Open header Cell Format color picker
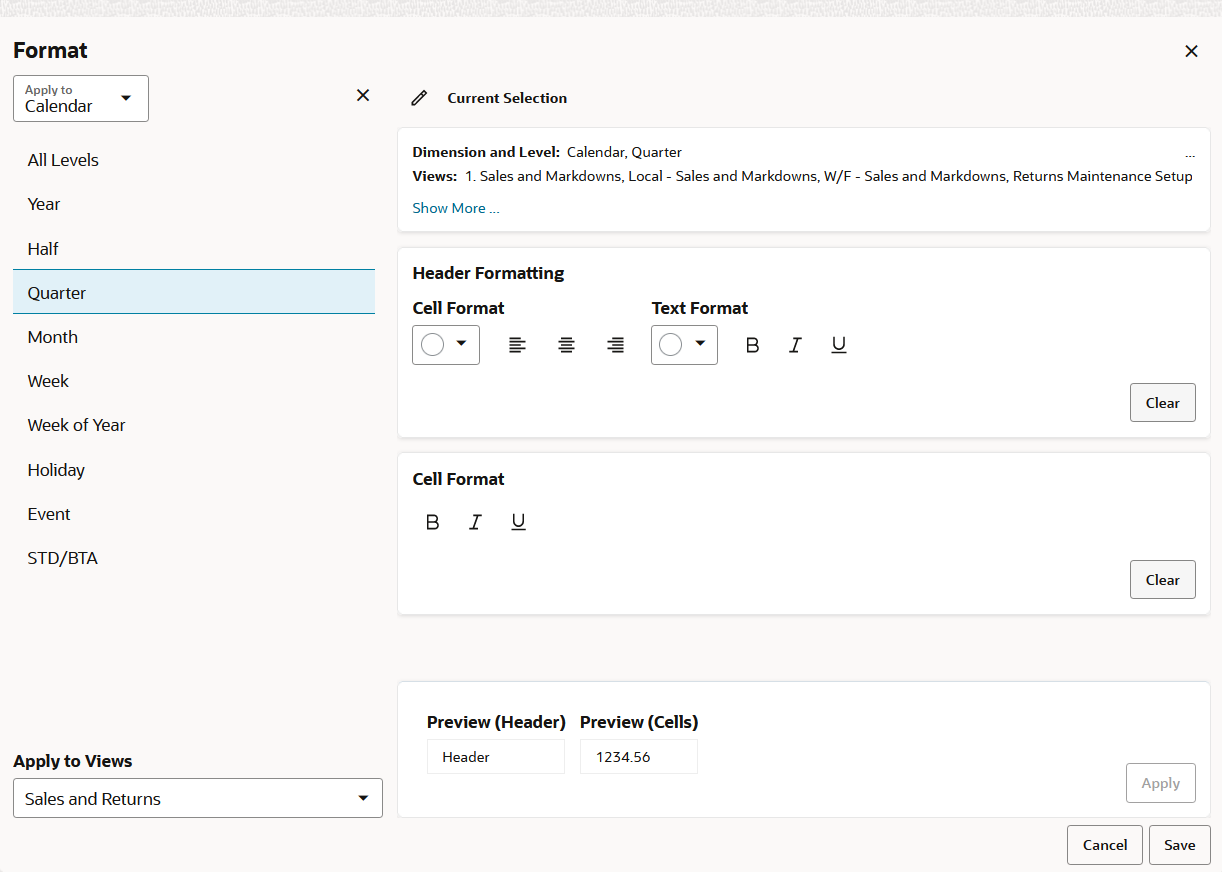Screen dimensions: 1222x872 [x=446, y=345]
